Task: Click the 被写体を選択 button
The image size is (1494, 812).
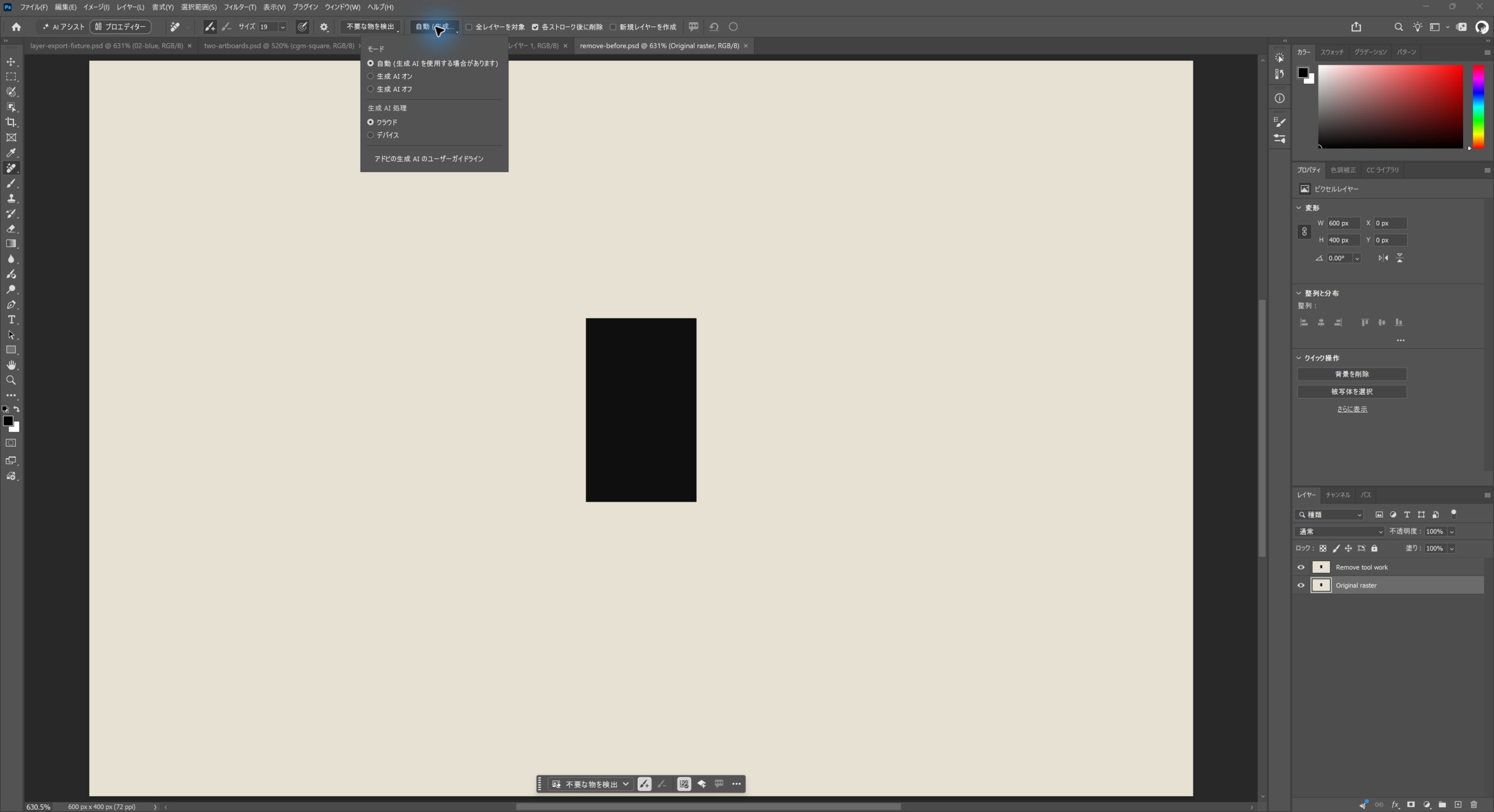Action: tap(1352, 392)
